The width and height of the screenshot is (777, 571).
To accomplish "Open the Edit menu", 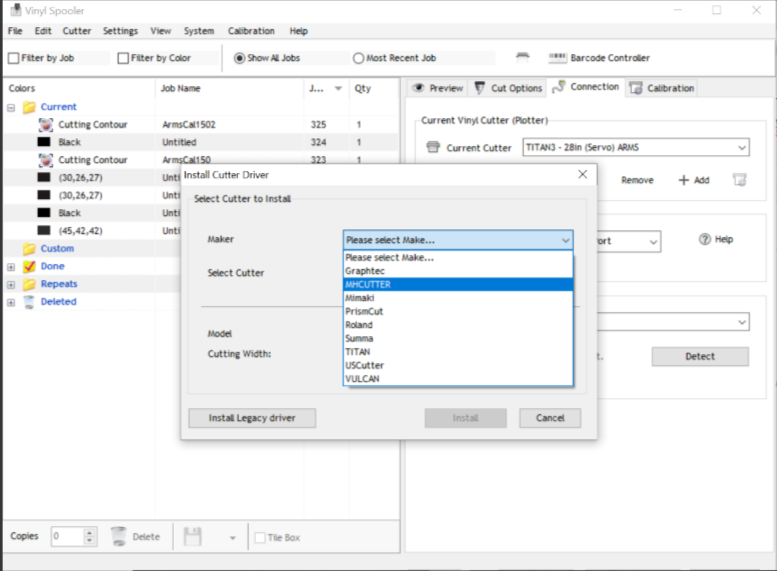I will pyautogui.click(x=43, y=31).
